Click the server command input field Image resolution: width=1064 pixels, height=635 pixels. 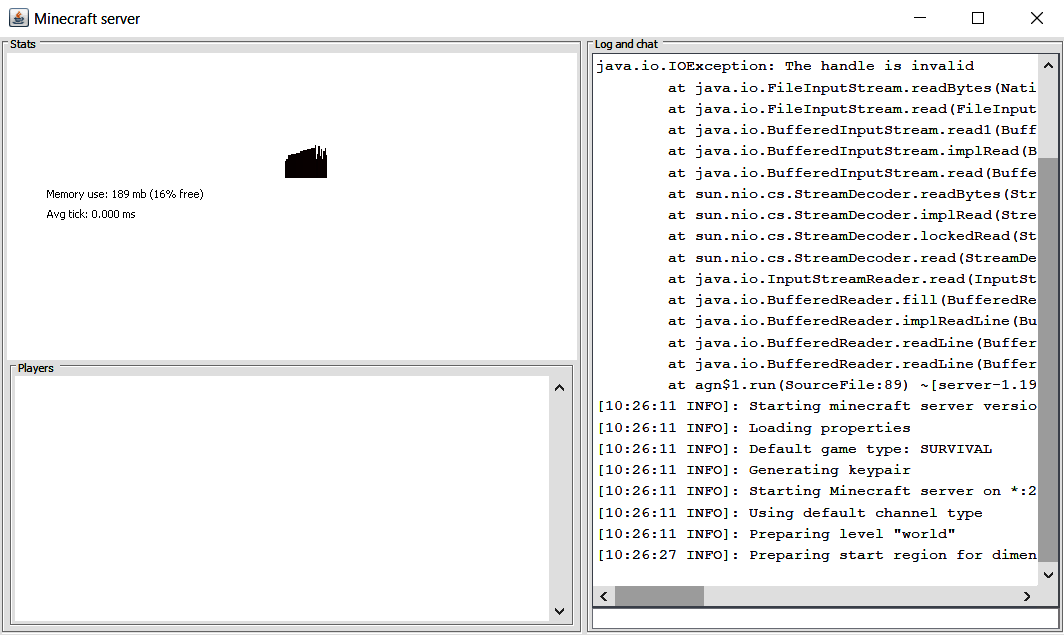pos(825,619)
